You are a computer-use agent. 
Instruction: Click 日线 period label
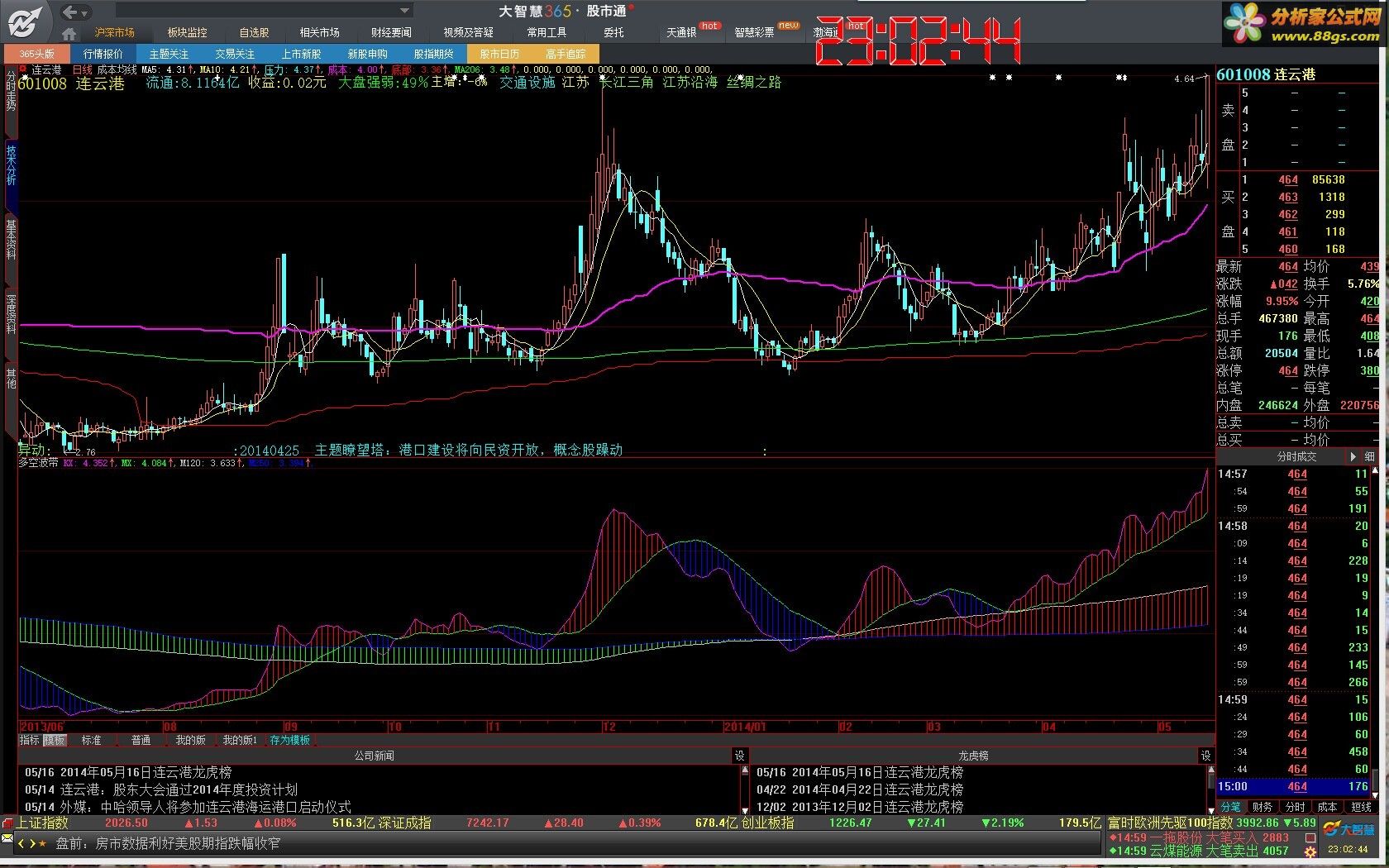[83, 70]
